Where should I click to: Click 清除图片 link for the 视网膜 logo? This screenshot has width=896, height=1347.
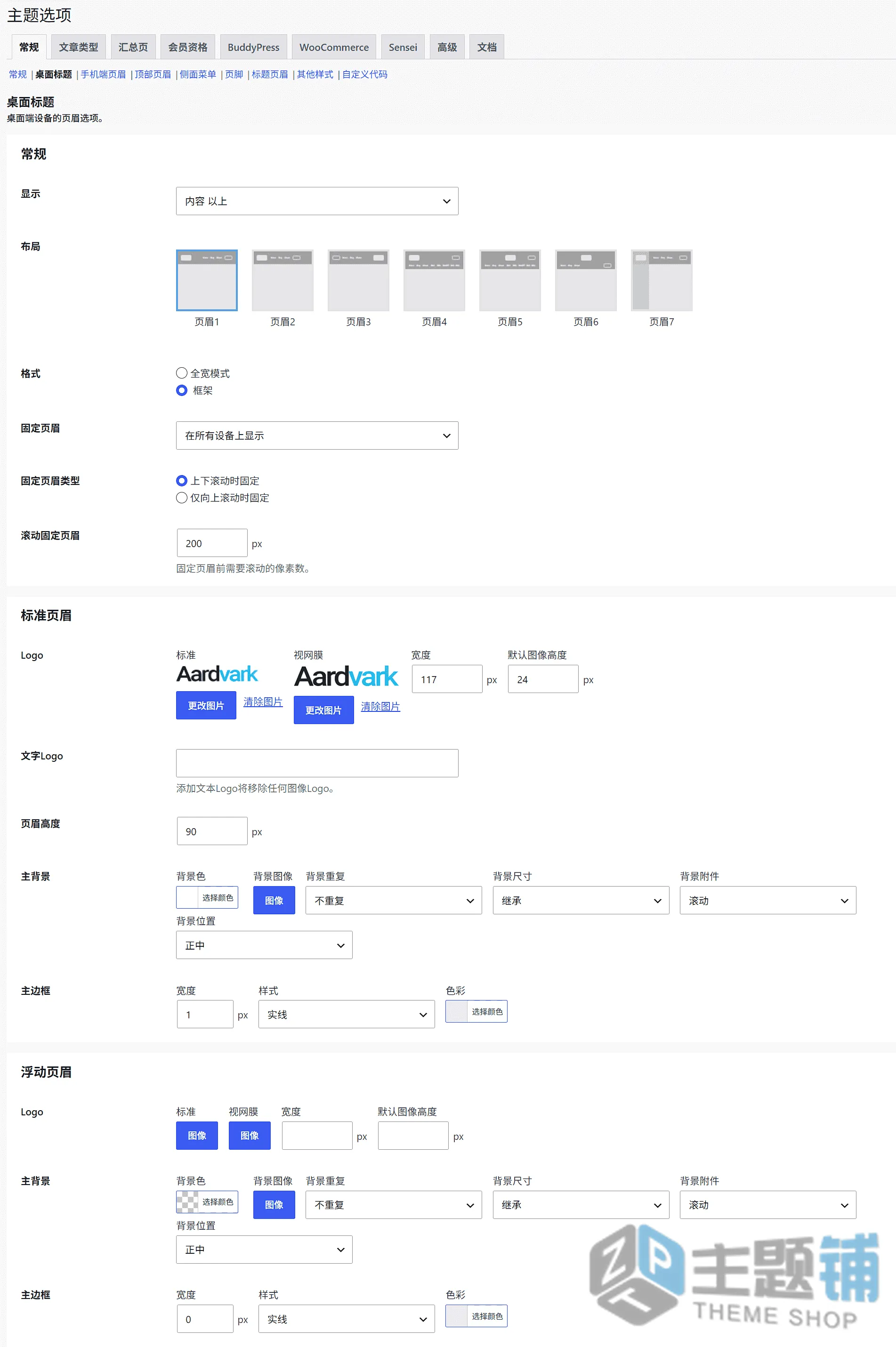(x=380, y=707)
